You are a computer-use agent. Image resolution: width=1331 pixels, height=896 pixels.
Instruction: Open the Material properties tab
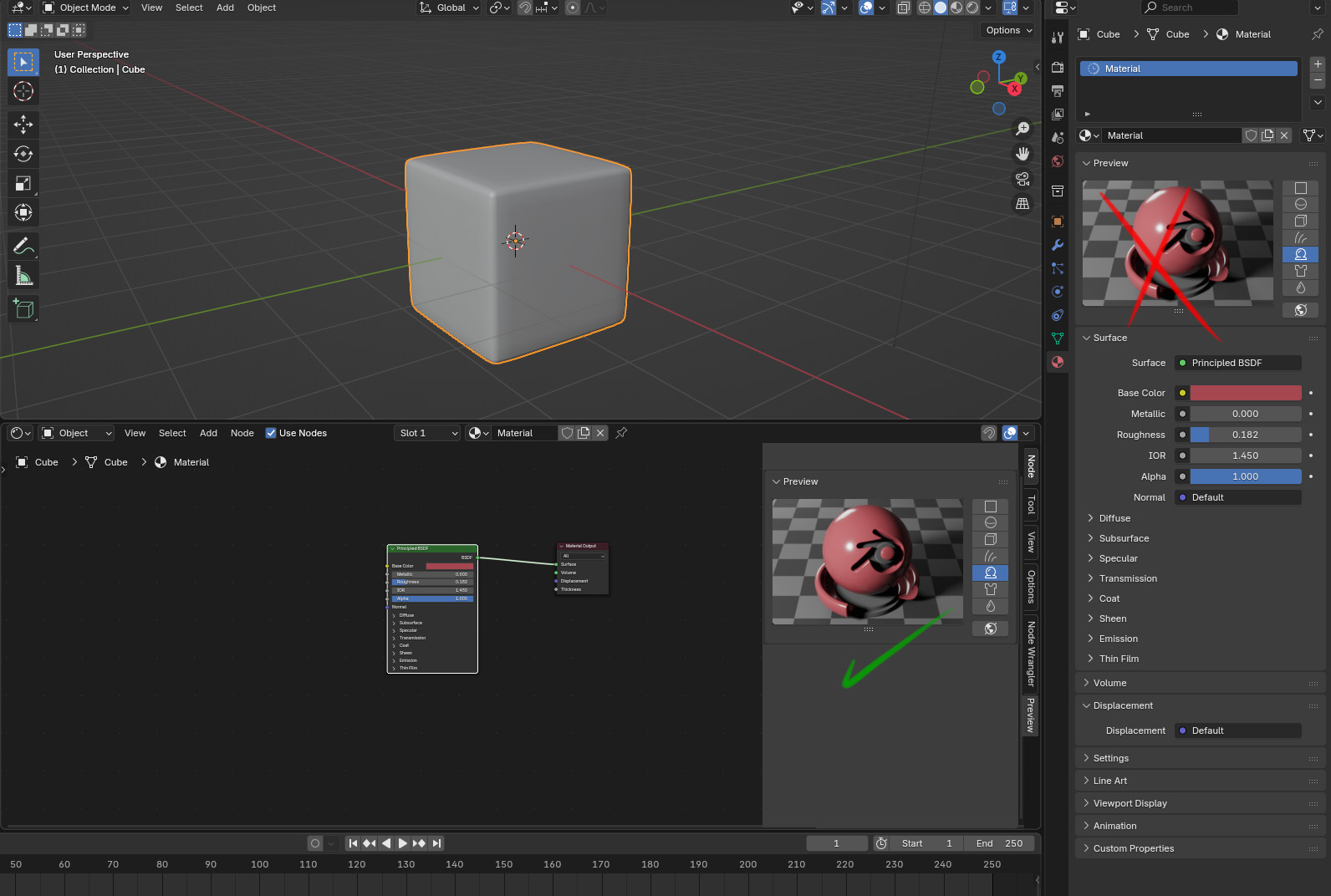(1058, 362)
